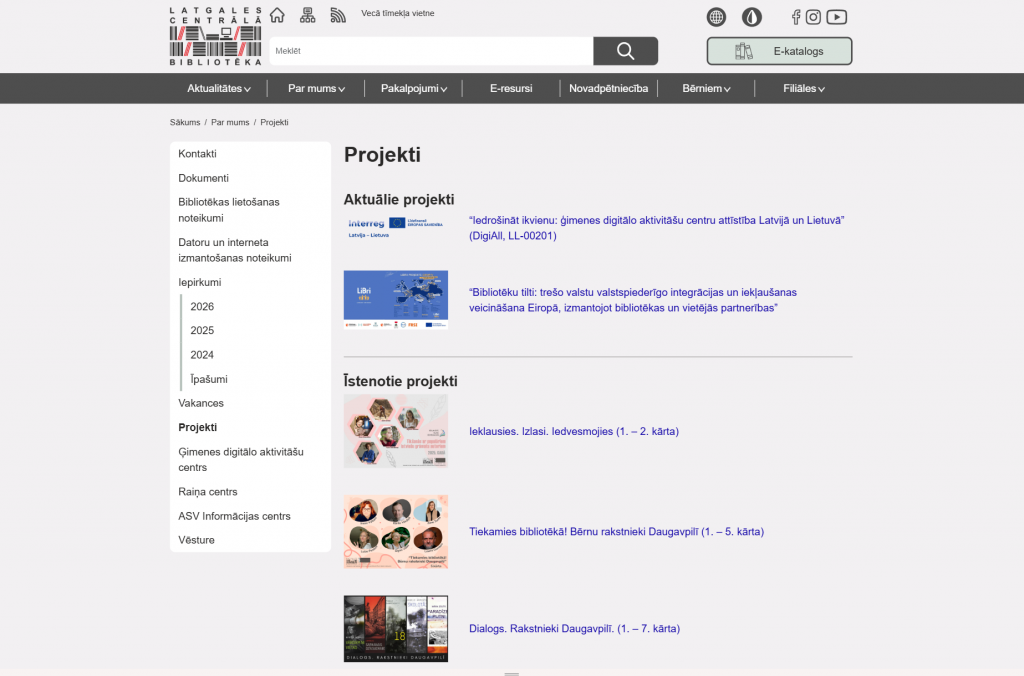1024x676 pixels.
Task: Toggle the contrast droplet icon
Action: pos(751,17)
